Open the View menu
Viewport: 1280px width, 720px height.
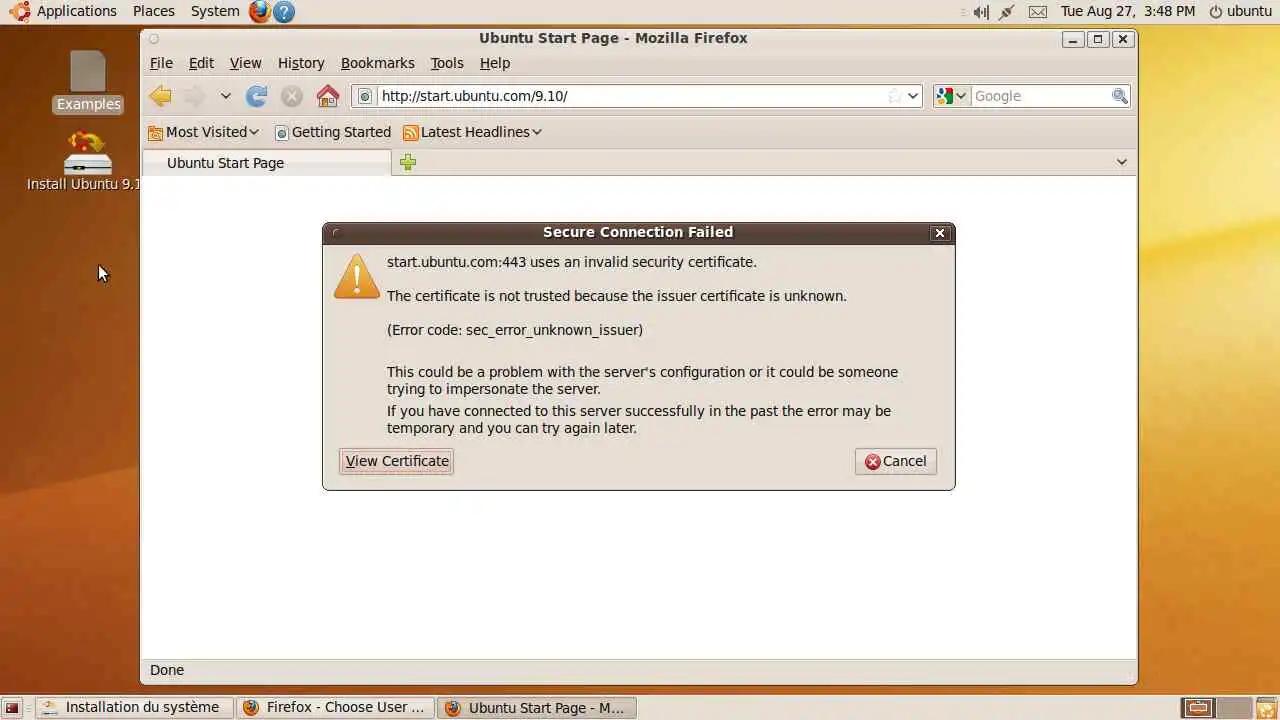[245, 63]
